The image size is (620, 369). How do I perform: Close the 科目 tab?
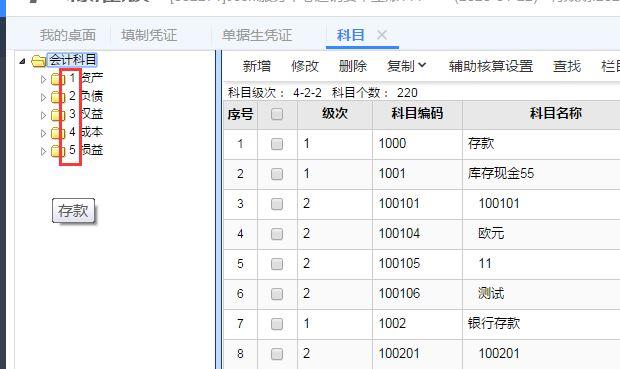(382, 35)
